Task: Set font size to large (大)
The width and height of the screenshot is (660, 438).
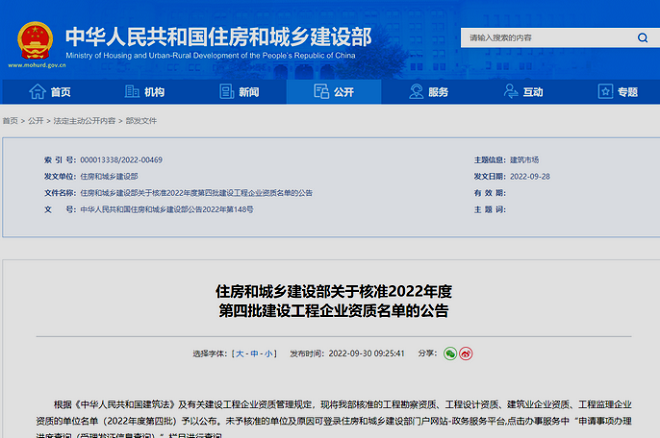Action: coord(239,354)
